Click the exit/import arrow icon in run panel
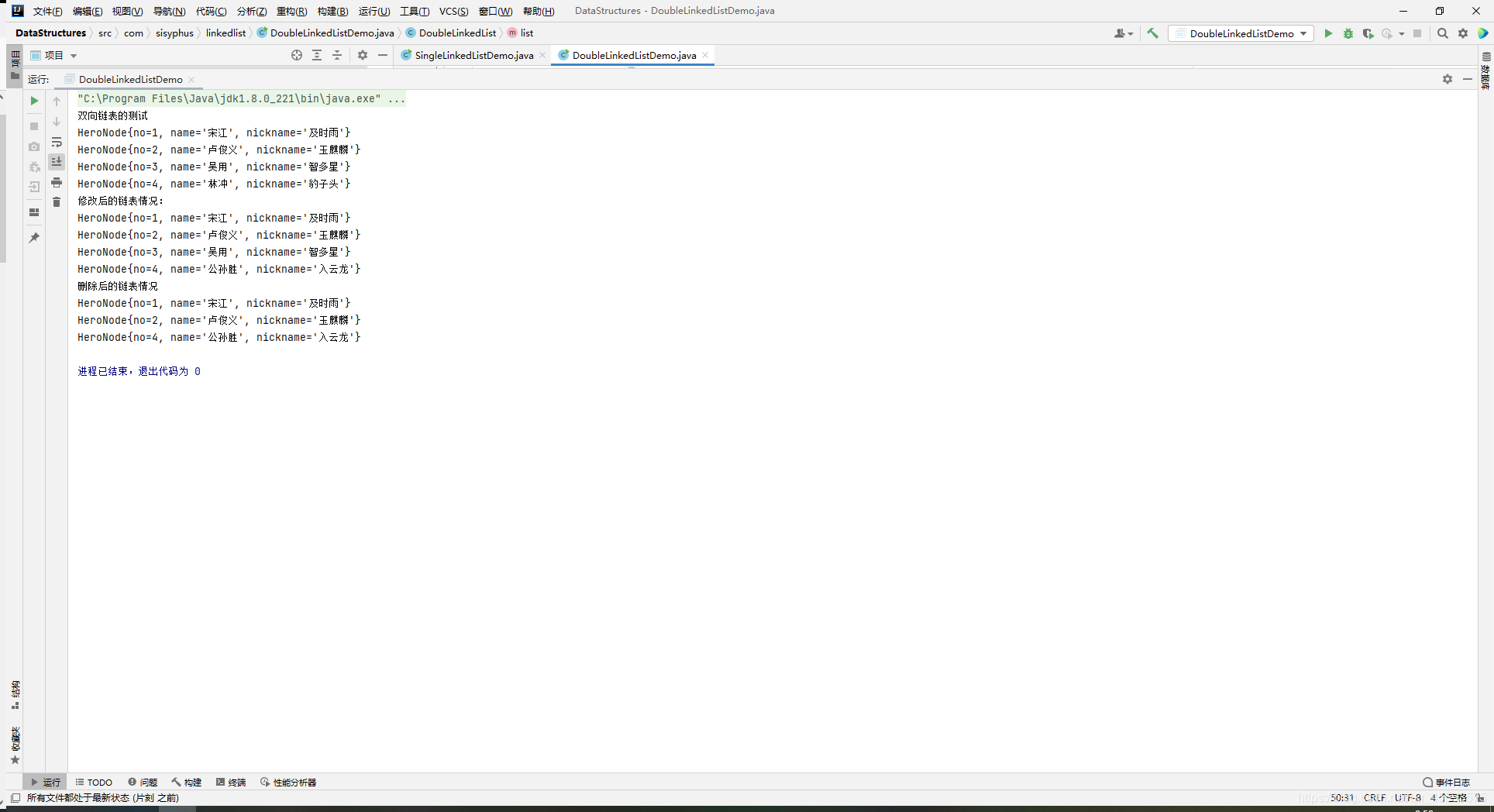This screenshot has width=1494, height=812. click(34, 187)
